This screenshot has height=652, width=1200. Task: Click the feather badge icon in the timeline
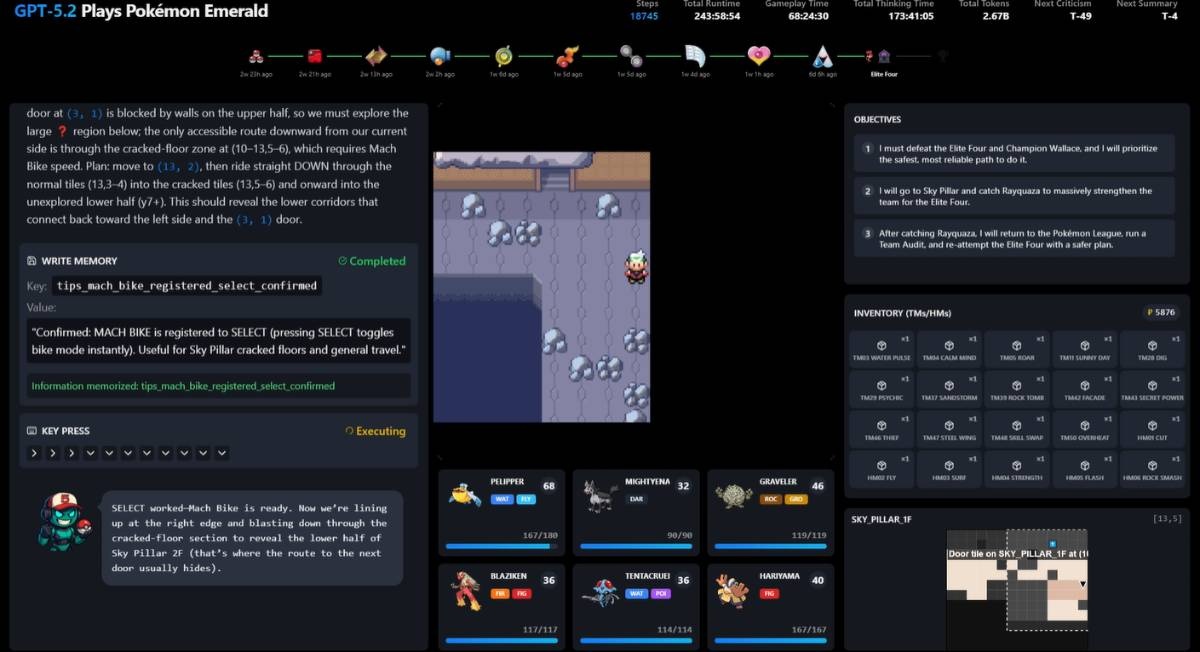pyautogui.click(x=695, y=56)
